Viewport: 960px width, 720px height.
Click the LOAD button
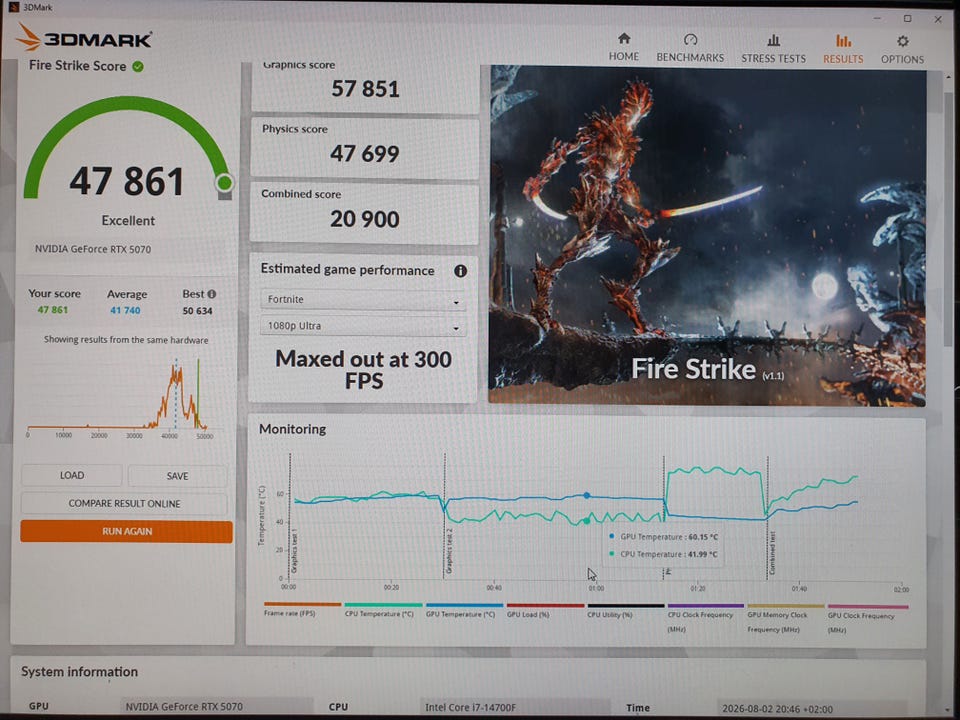click(72, 475)
